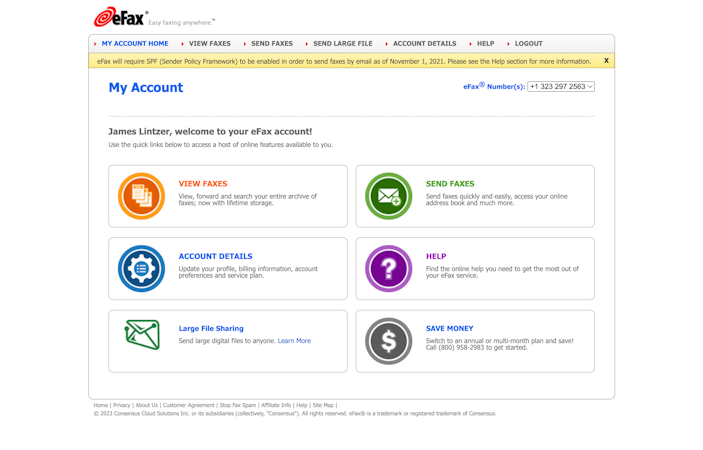The image size is (703, 450).
Task: Open the Customer Agreement footer link
Action: coord(189,405)
